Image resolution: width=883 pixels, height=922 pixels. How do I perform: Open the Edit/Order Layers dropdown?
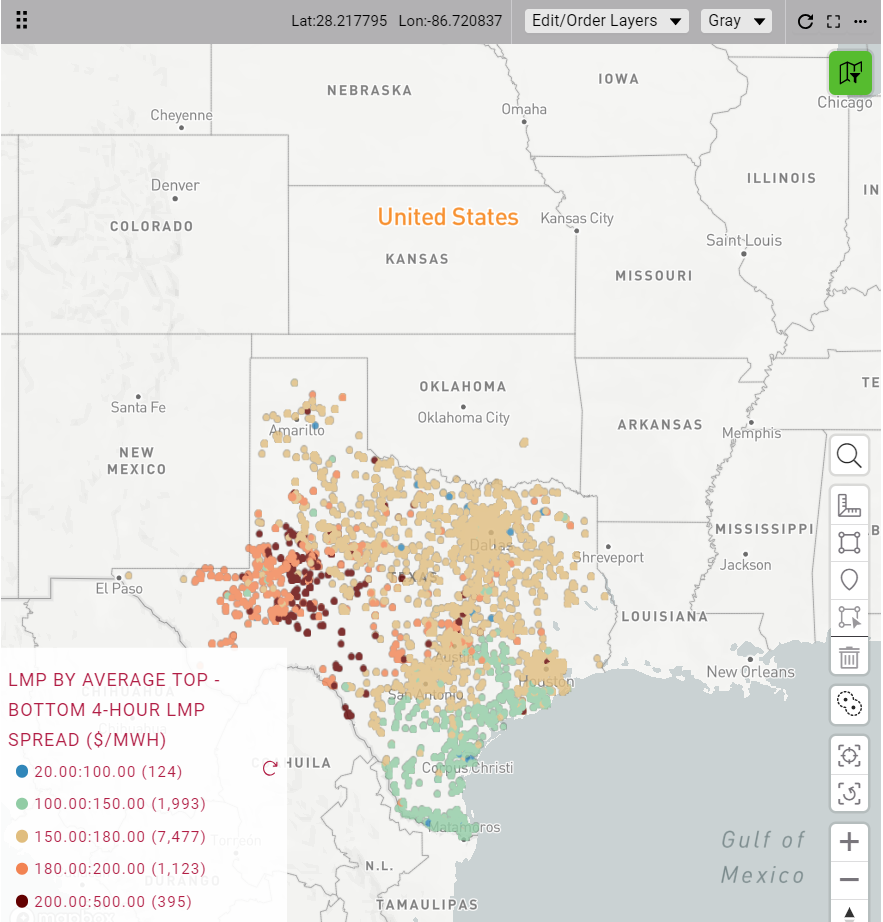tap(607, 21)
